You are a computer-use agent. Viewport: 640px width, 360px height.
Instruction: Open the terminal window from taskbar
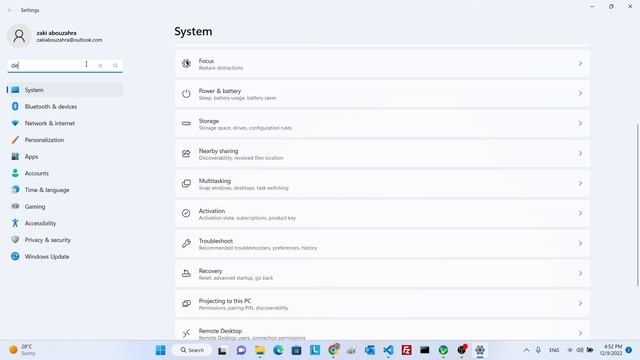(425, 350)
